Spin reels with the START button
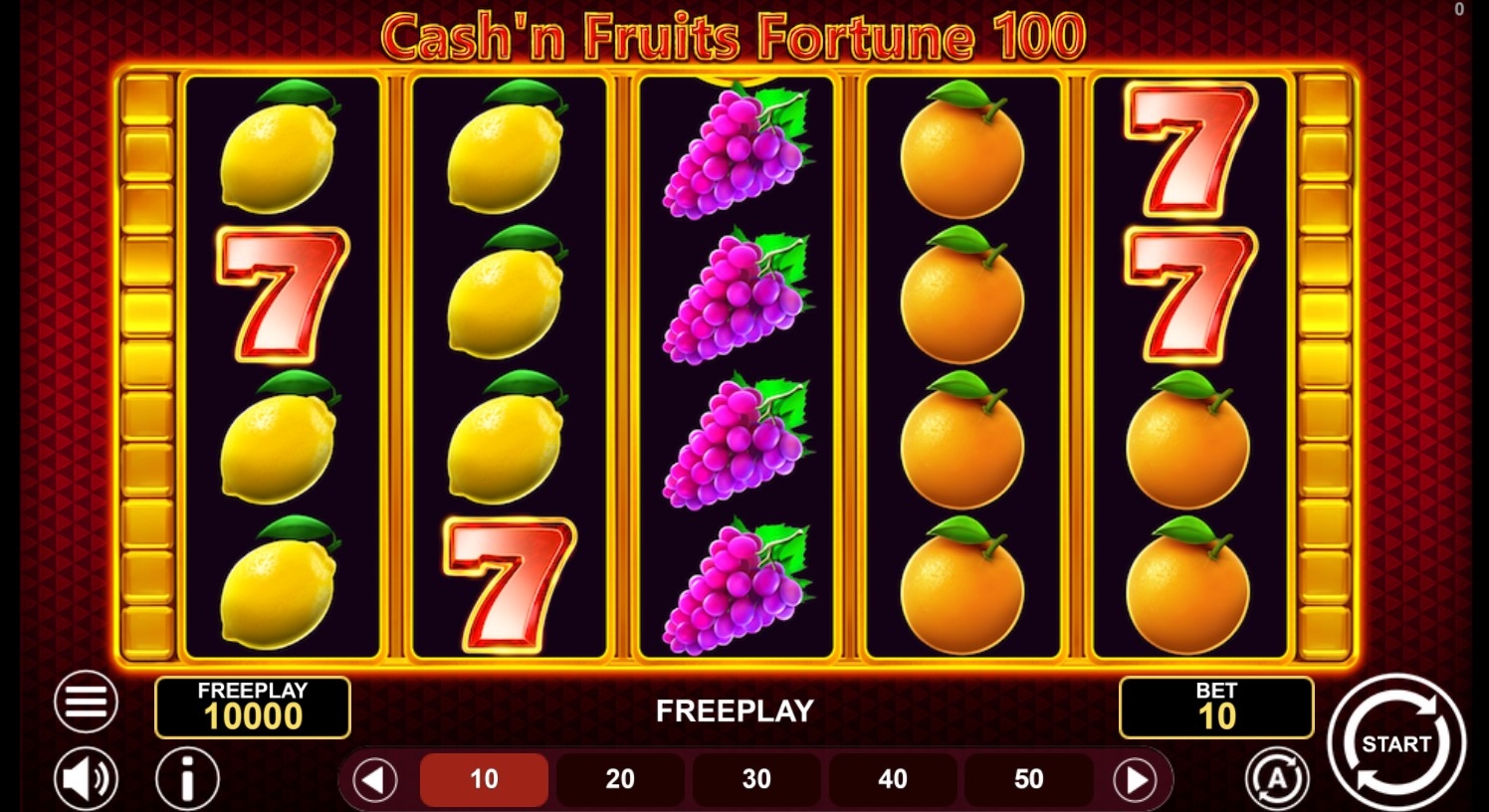The width and height of the screenshot is (1489, 812). coord(1396,742)
